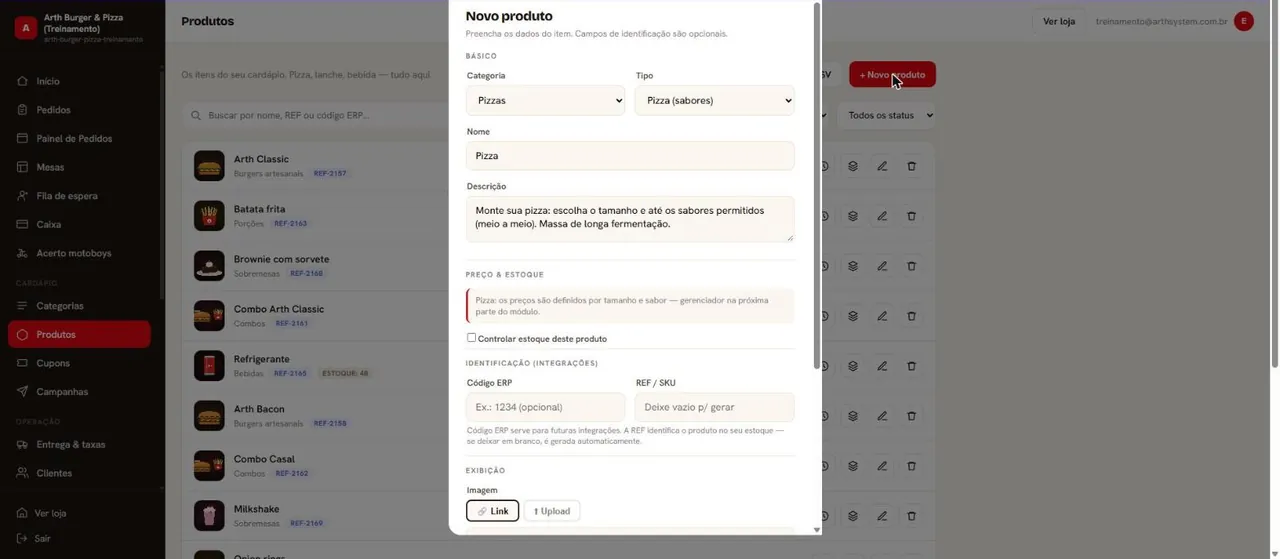This screenshot has height=559, width=1280.
Task: Click the REF-2157 tag
Action: [x=330, y=174]
